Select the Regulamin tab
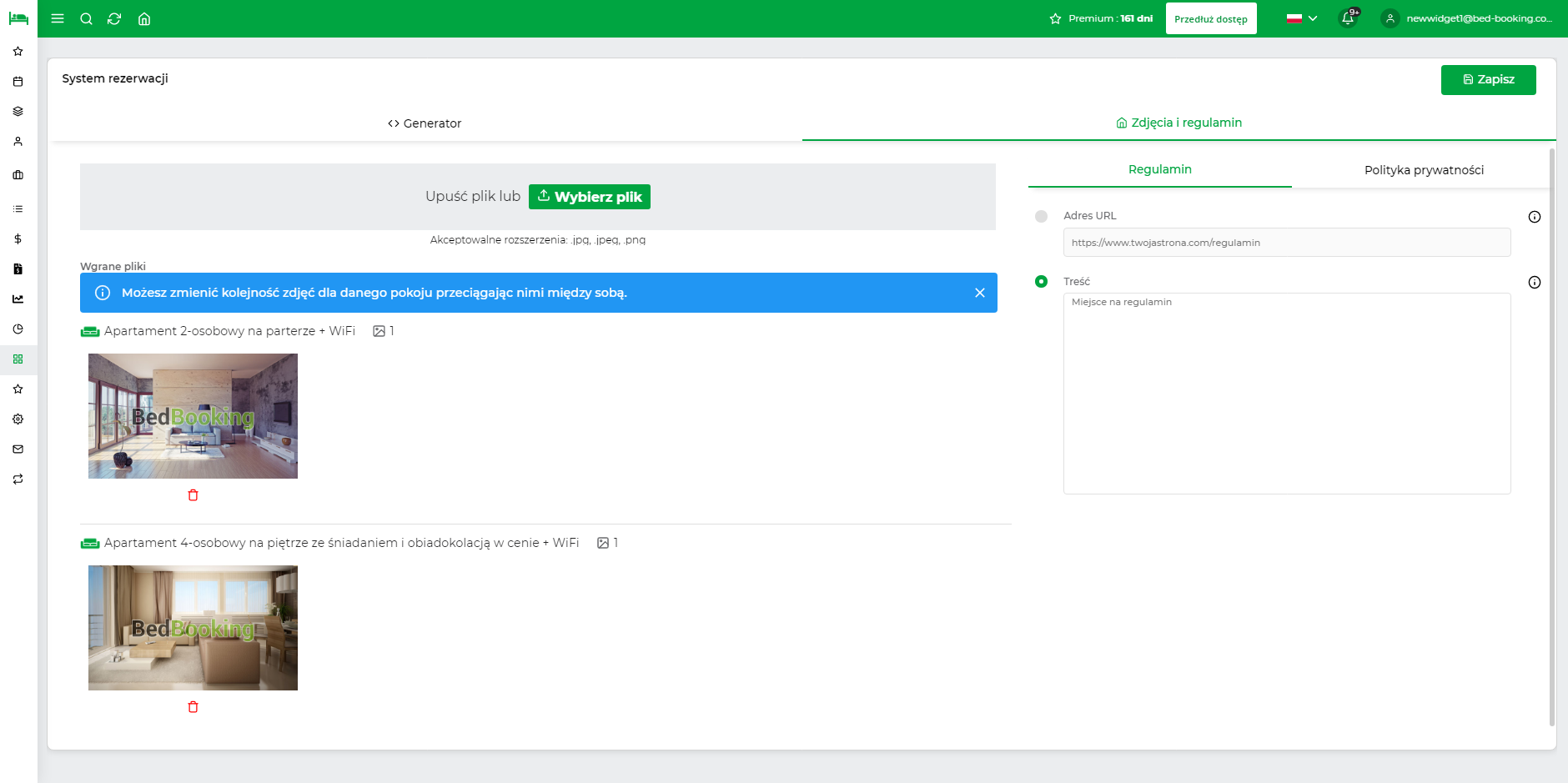Screen dimensions: 1568x783 1159,169
